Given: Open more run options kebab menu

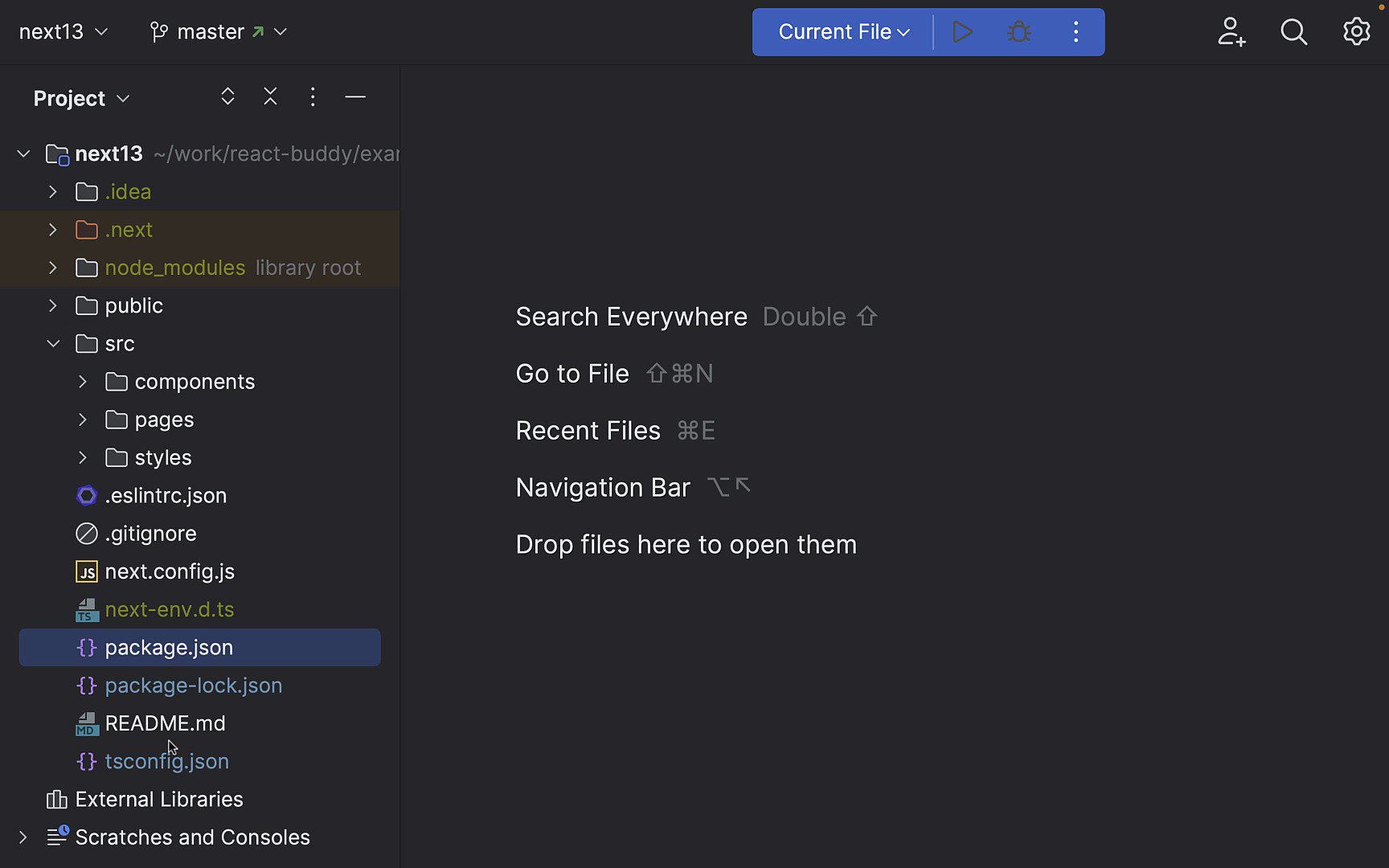Looking at the screenshot, I should pos(1076,32).
